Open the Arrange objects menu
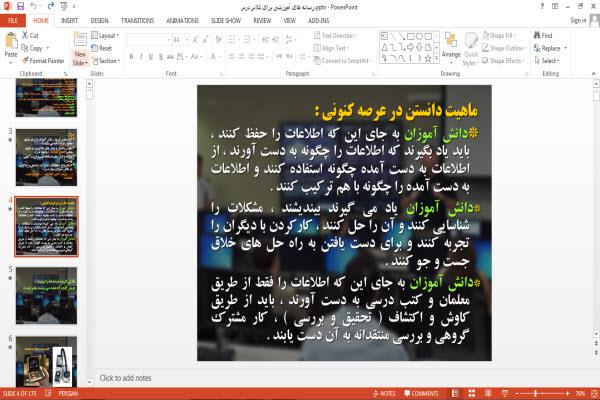 451,46
